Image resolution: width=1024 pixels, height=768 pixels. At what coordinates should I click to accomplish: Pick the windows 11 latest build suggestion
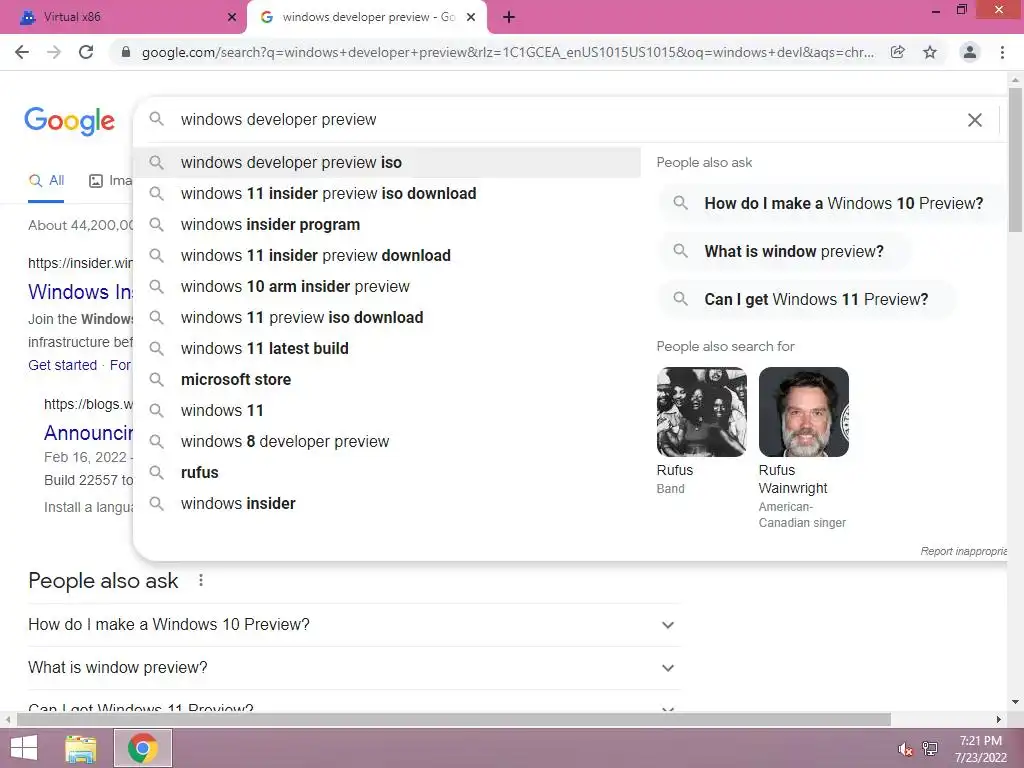(x=387, y=348)
